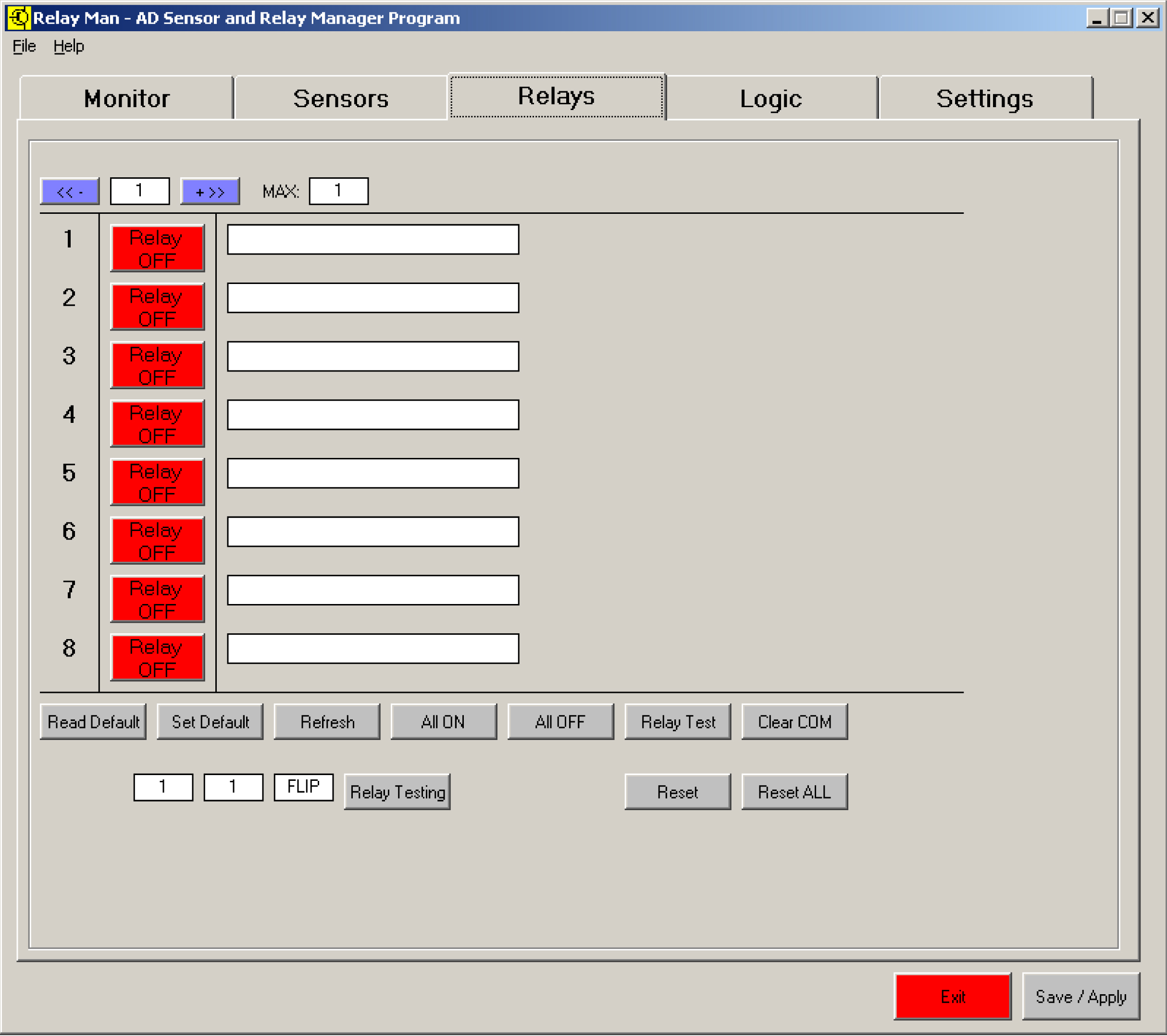
Task: Toggle relay 1 OFF button
Action: click(x=157, y=248)
